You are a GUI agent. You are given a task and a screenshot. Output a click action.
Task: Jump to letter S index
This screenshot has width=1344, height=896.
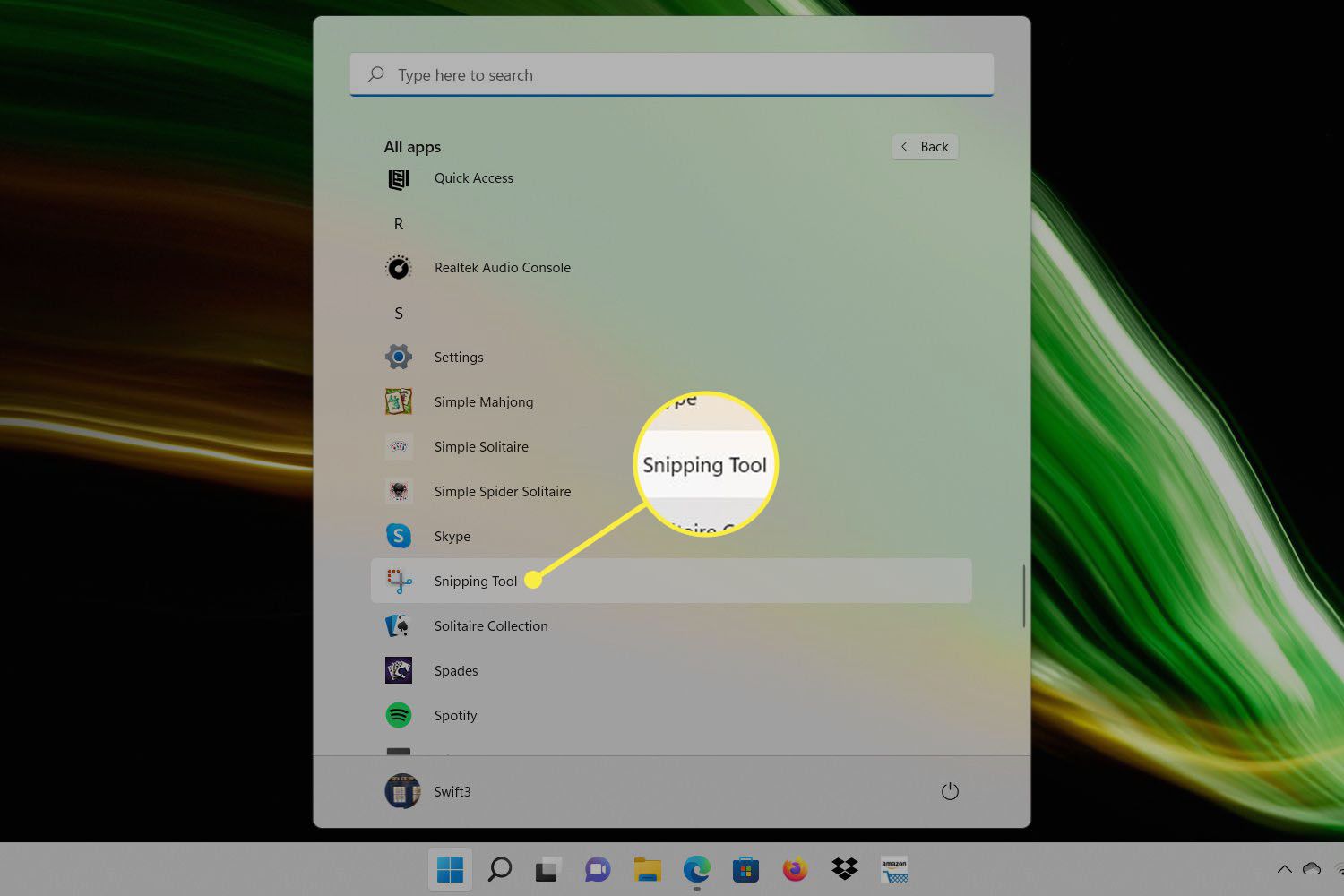[x=399, y=313]
